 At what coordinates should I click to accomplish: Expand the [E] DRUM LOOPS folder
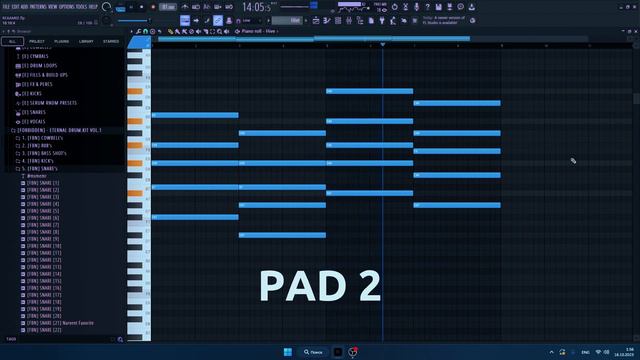[39, 66]
